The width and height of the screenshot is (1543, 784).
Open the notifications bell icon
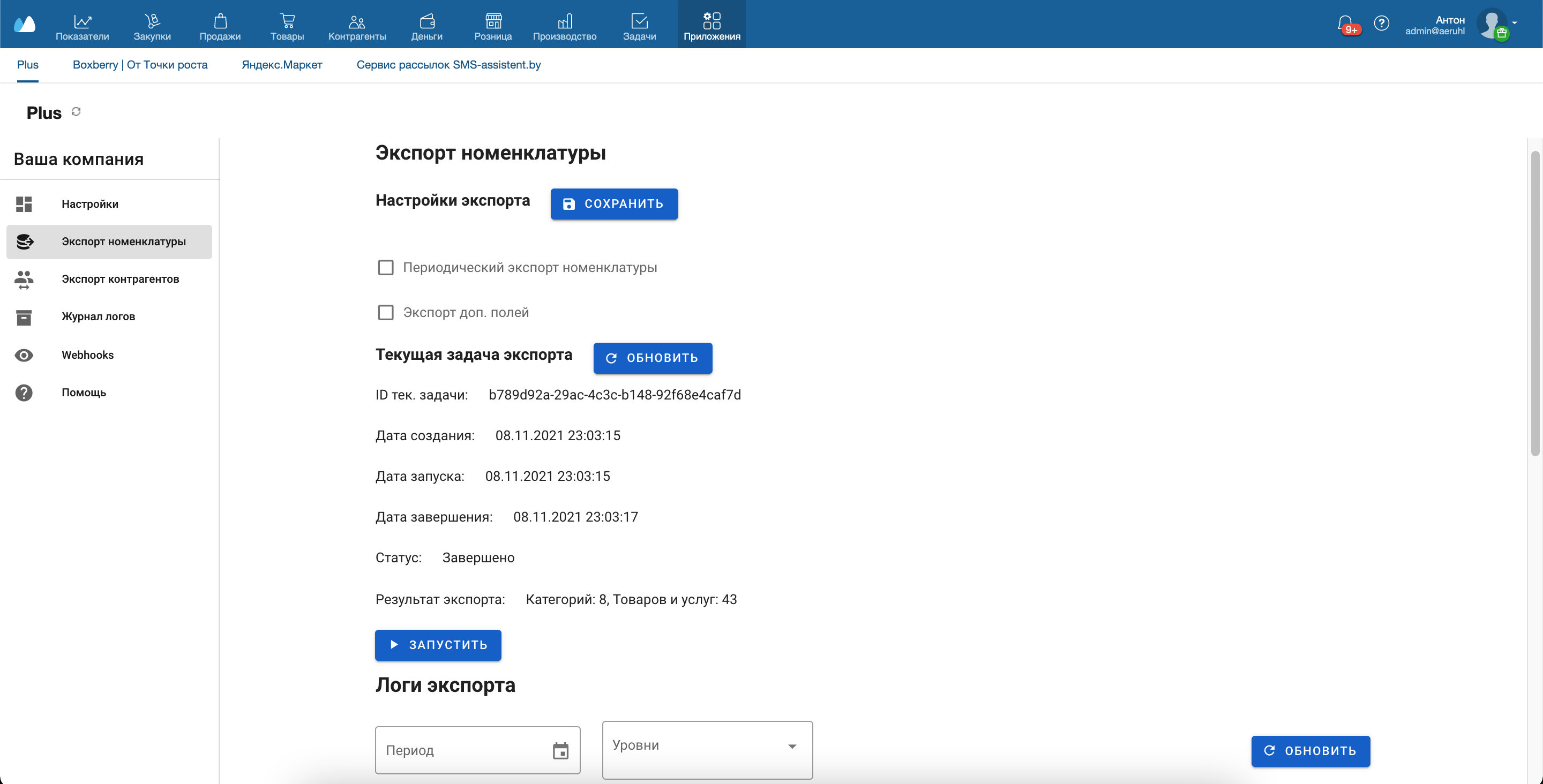(x=1345, y=22)
